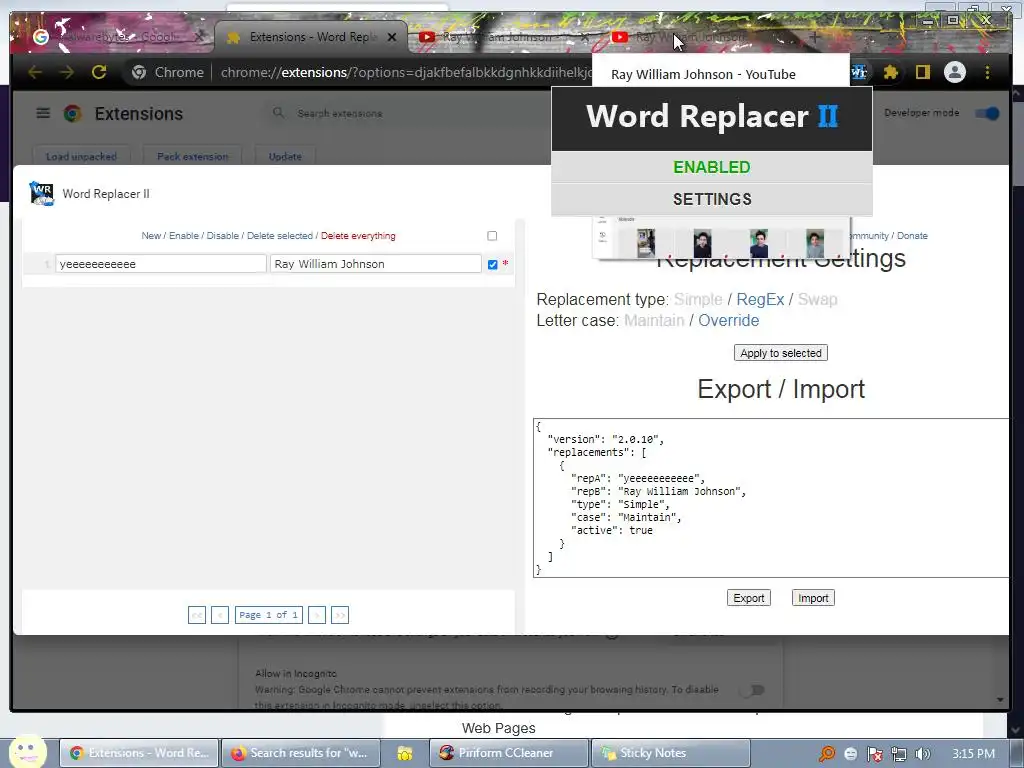Click the taskbar clock 3:15 PM

click(973, 754)
